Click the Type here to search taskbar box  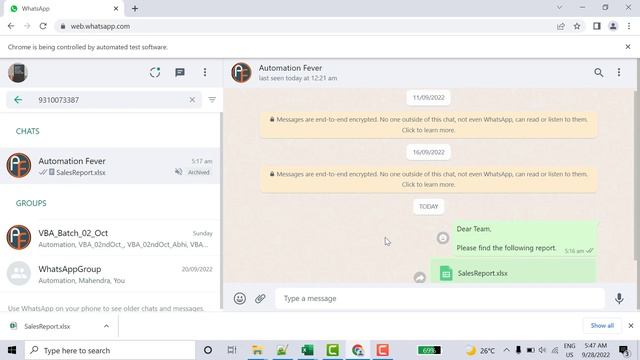coord(110,350)
